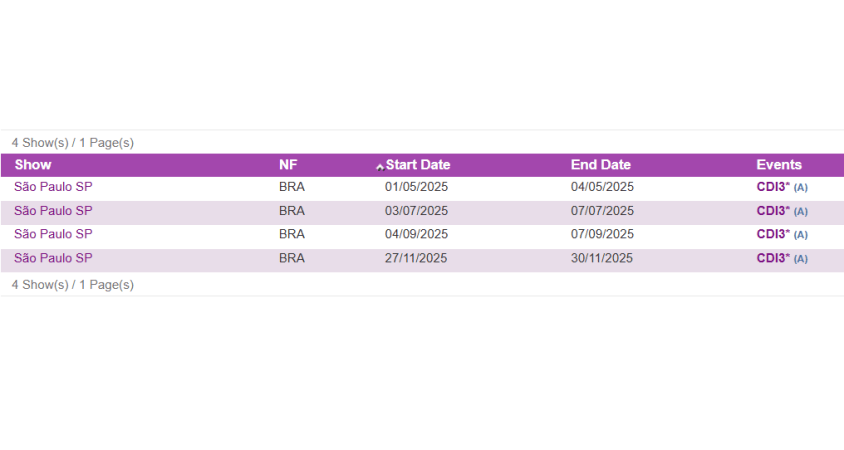
Task: Click the (A) marker in the last row
Action: 801,259
